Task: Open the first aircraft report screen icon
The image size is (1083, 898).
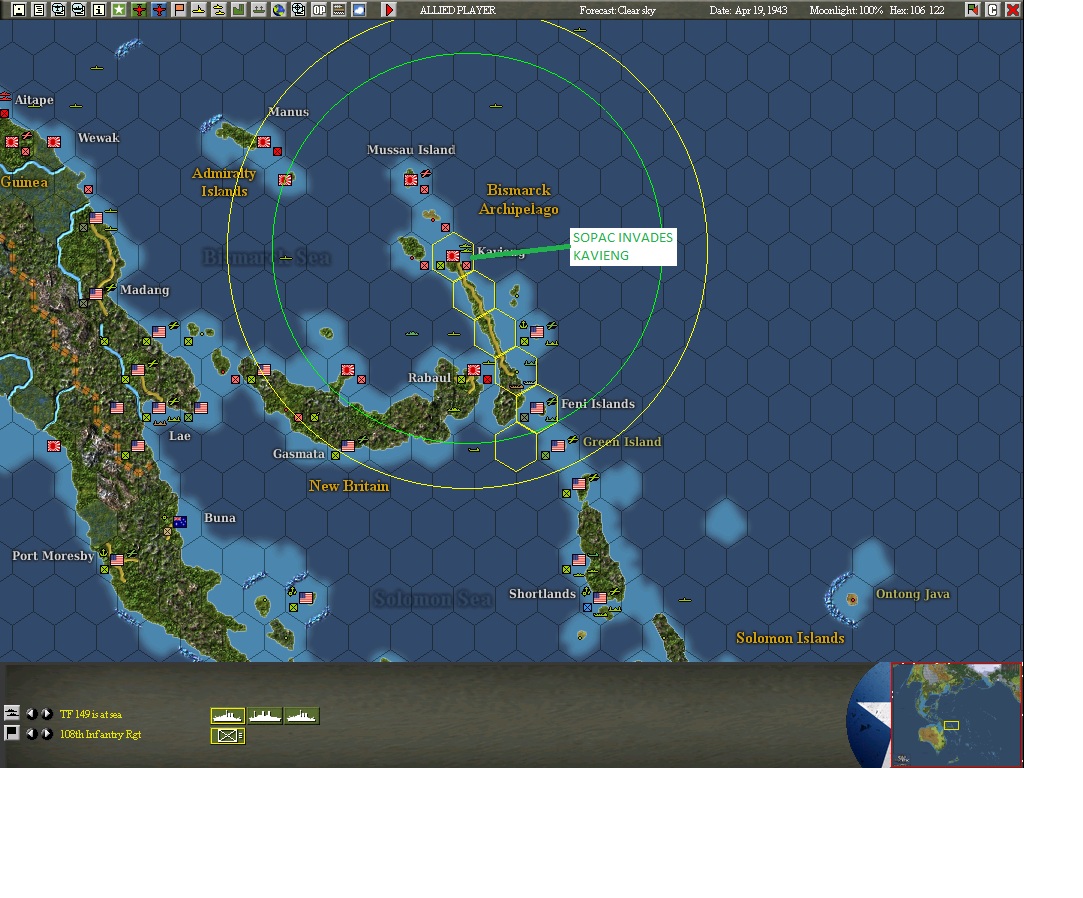Action: click(x=59, y=10)
